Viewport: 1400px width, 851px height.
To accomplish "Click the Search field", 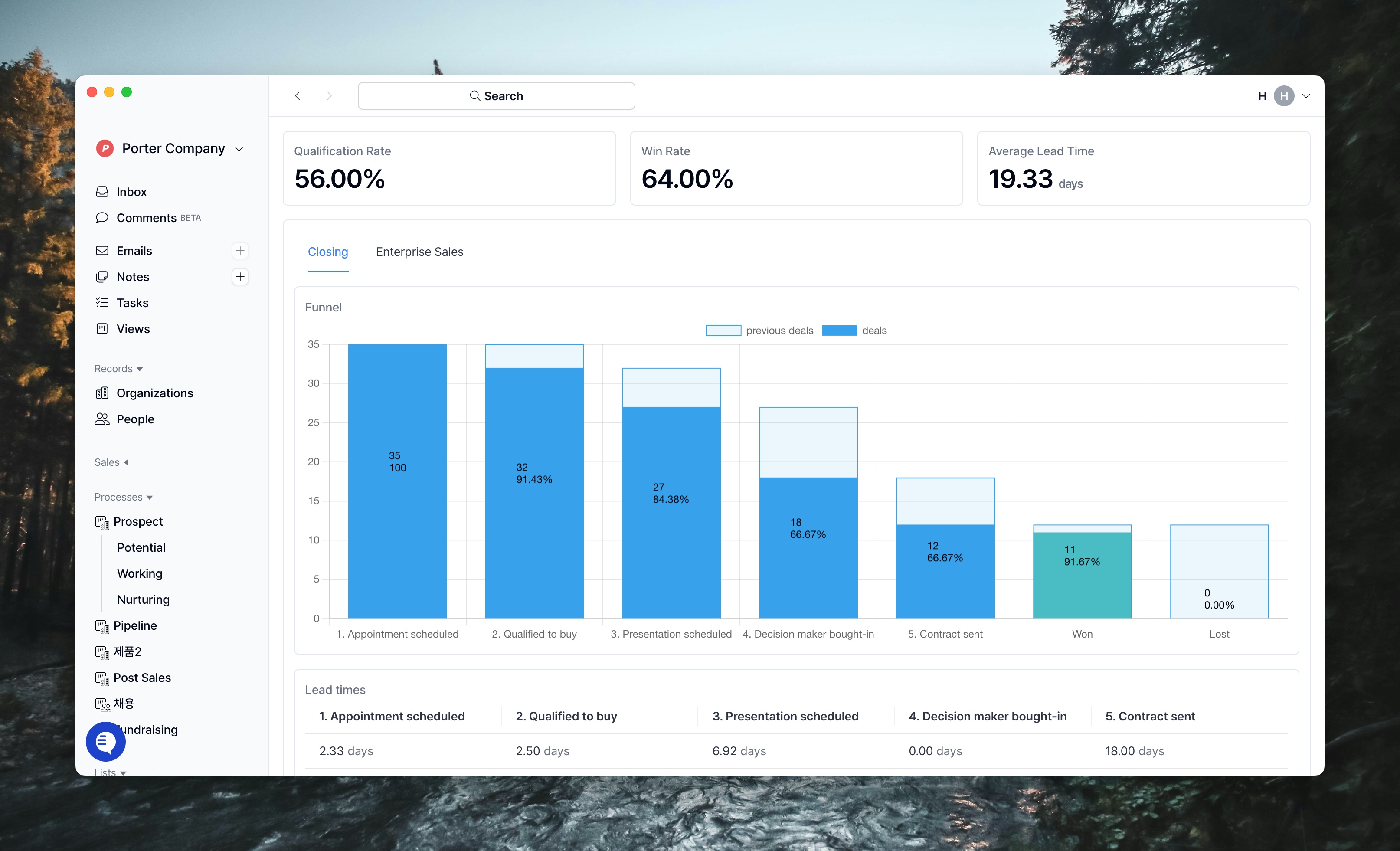I will coord(496,96).
